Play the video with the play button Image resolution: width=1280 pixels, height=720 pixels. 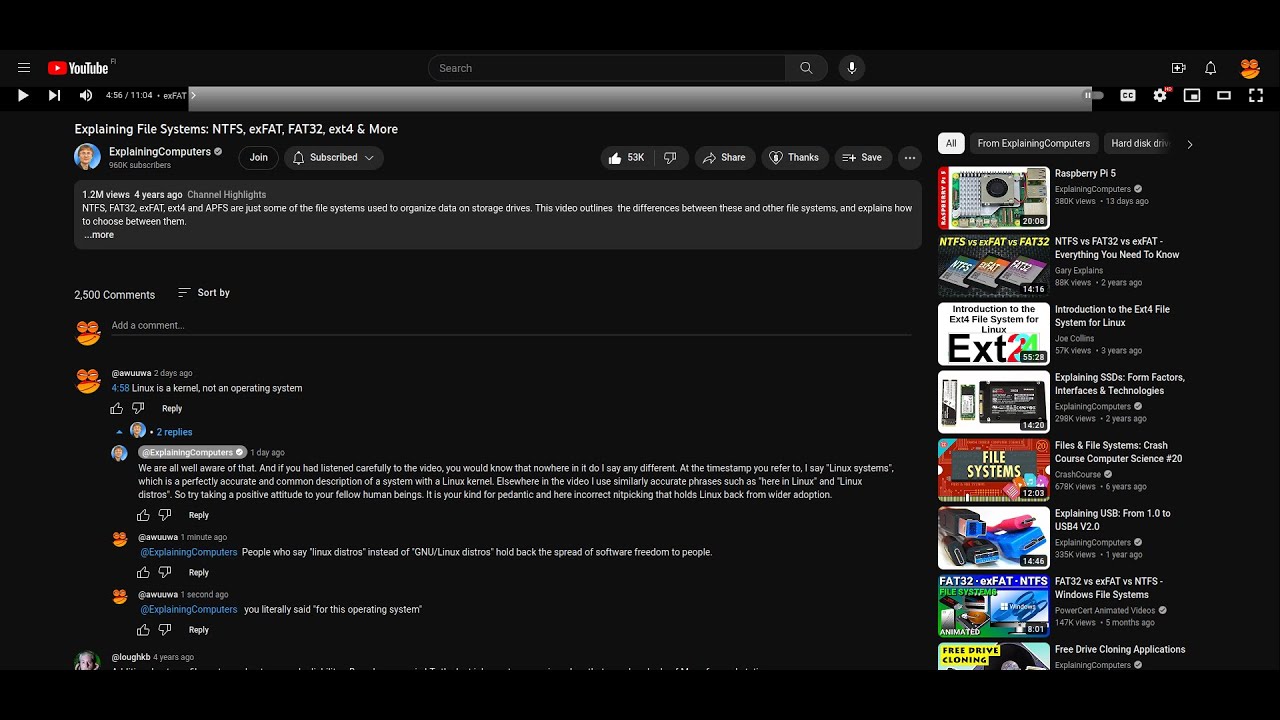(x=23, y=95)
